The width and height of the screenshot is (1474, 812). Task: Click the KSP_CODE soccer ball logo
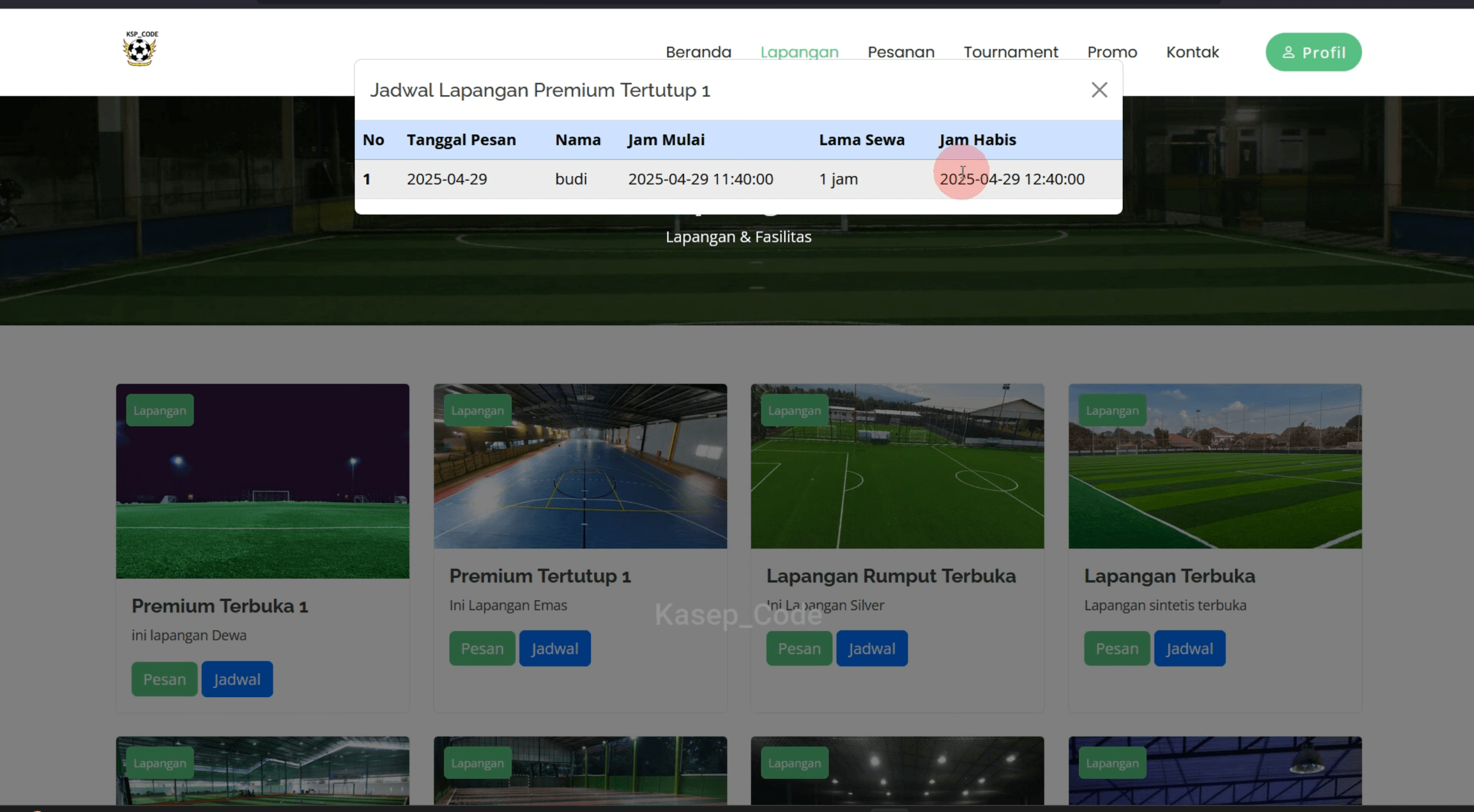(140, 48)
